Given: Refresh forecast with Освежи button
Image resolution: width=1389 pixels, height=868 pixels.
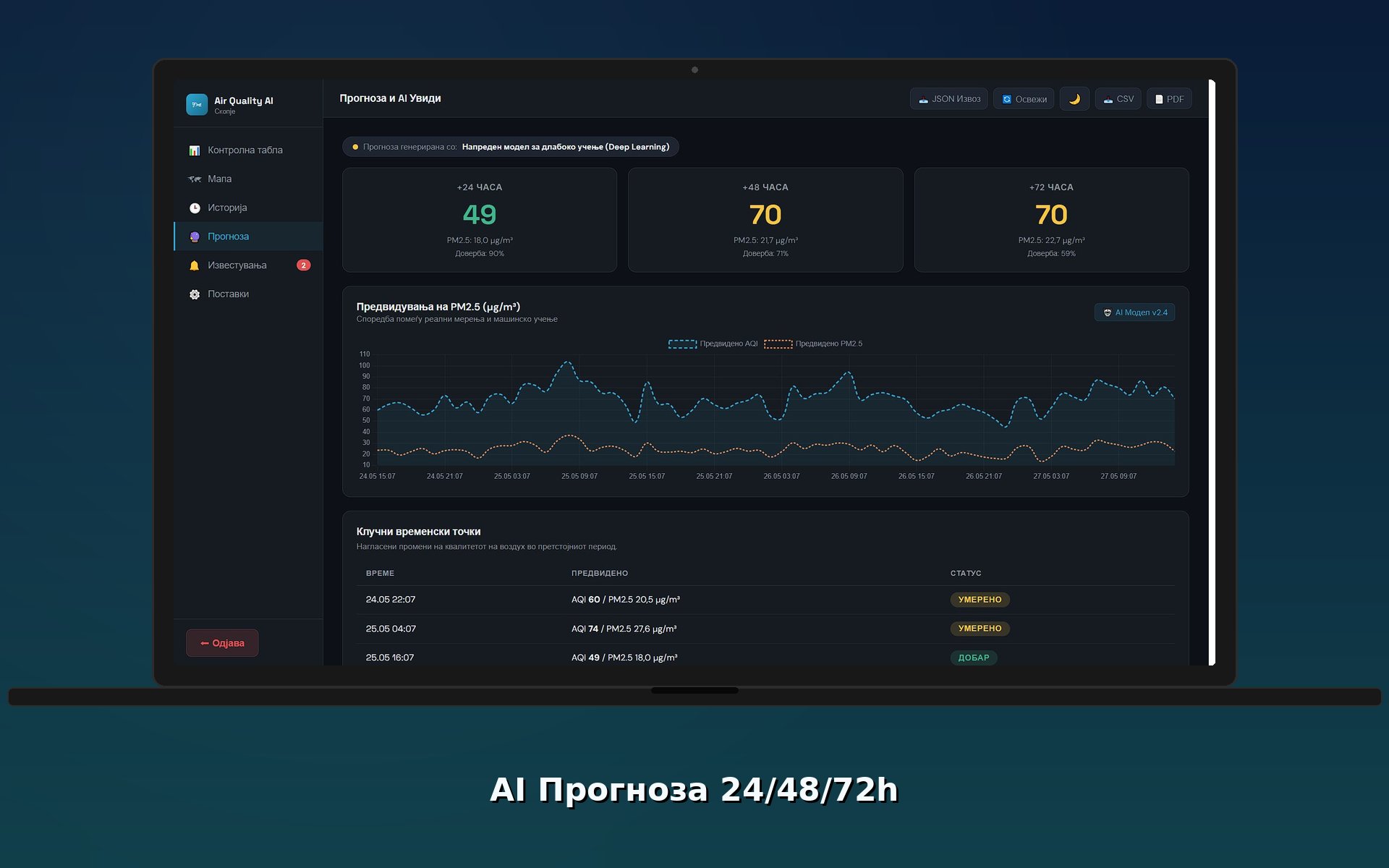Looking at the screenshot, I should (x=1023, y=99).
